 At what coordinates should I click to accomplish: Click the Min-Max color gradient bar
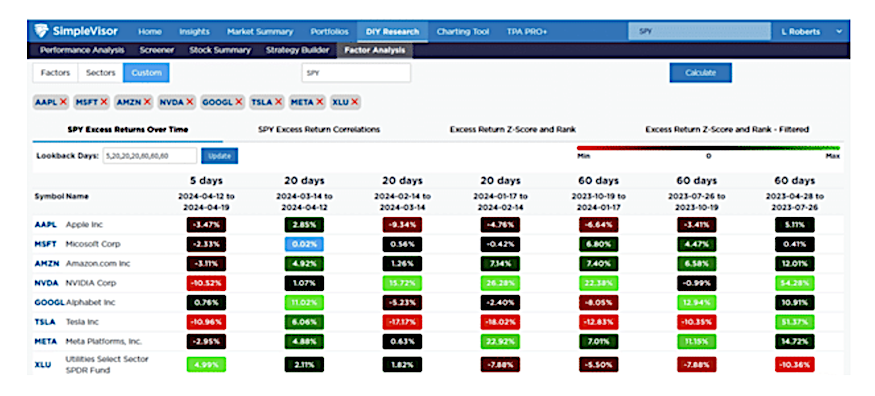click(708, 148)
